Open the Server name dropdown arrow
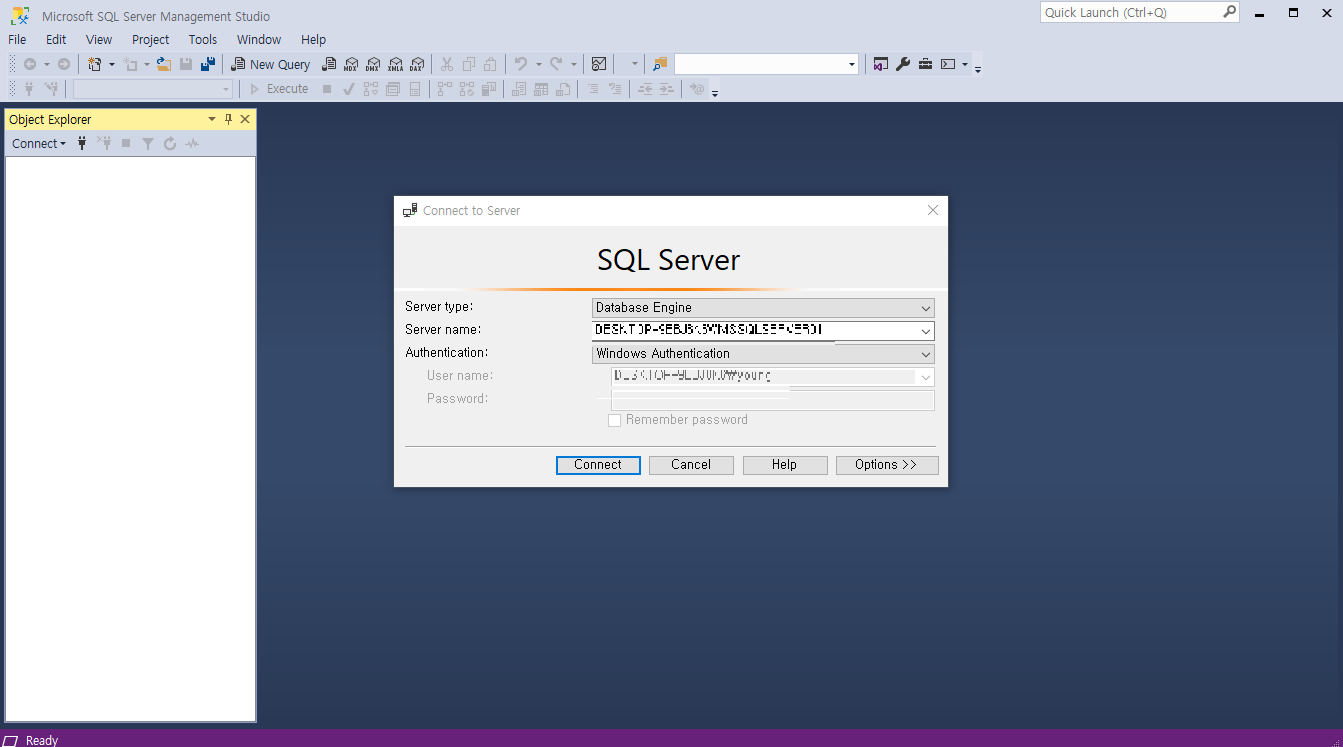 [x=926, y=331]
